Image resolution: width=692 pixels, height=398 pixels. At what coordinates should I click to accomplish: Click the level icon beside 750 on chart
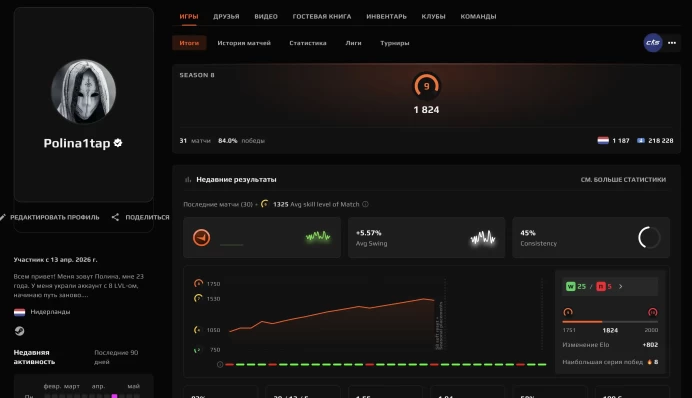point(197,349)
